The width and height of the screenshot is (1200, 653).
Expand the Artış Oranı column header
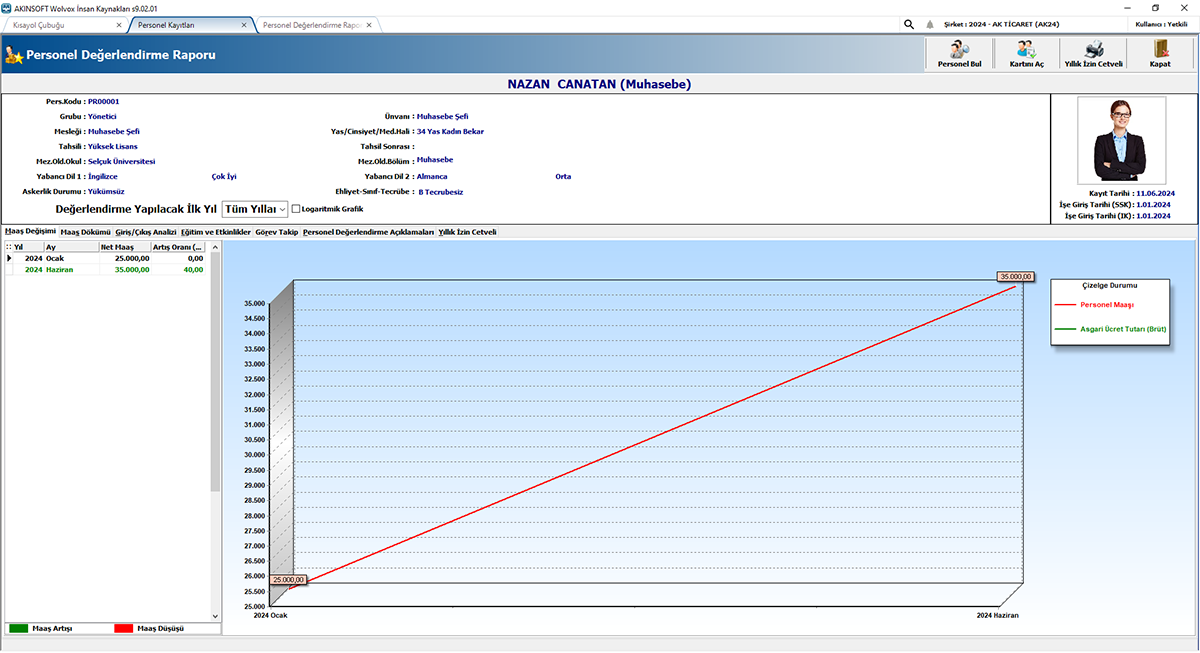tap(178, 246)
